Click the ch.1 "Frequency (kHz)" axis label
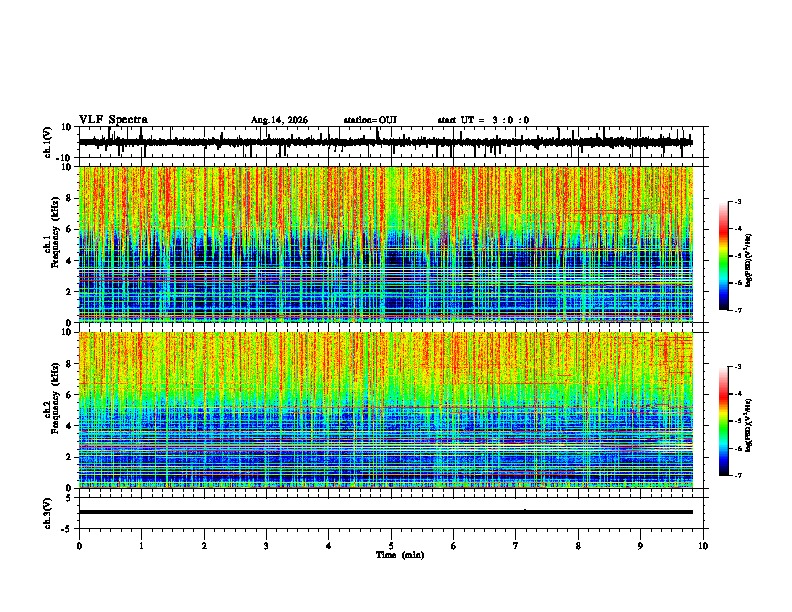 [x=55, y=233]
